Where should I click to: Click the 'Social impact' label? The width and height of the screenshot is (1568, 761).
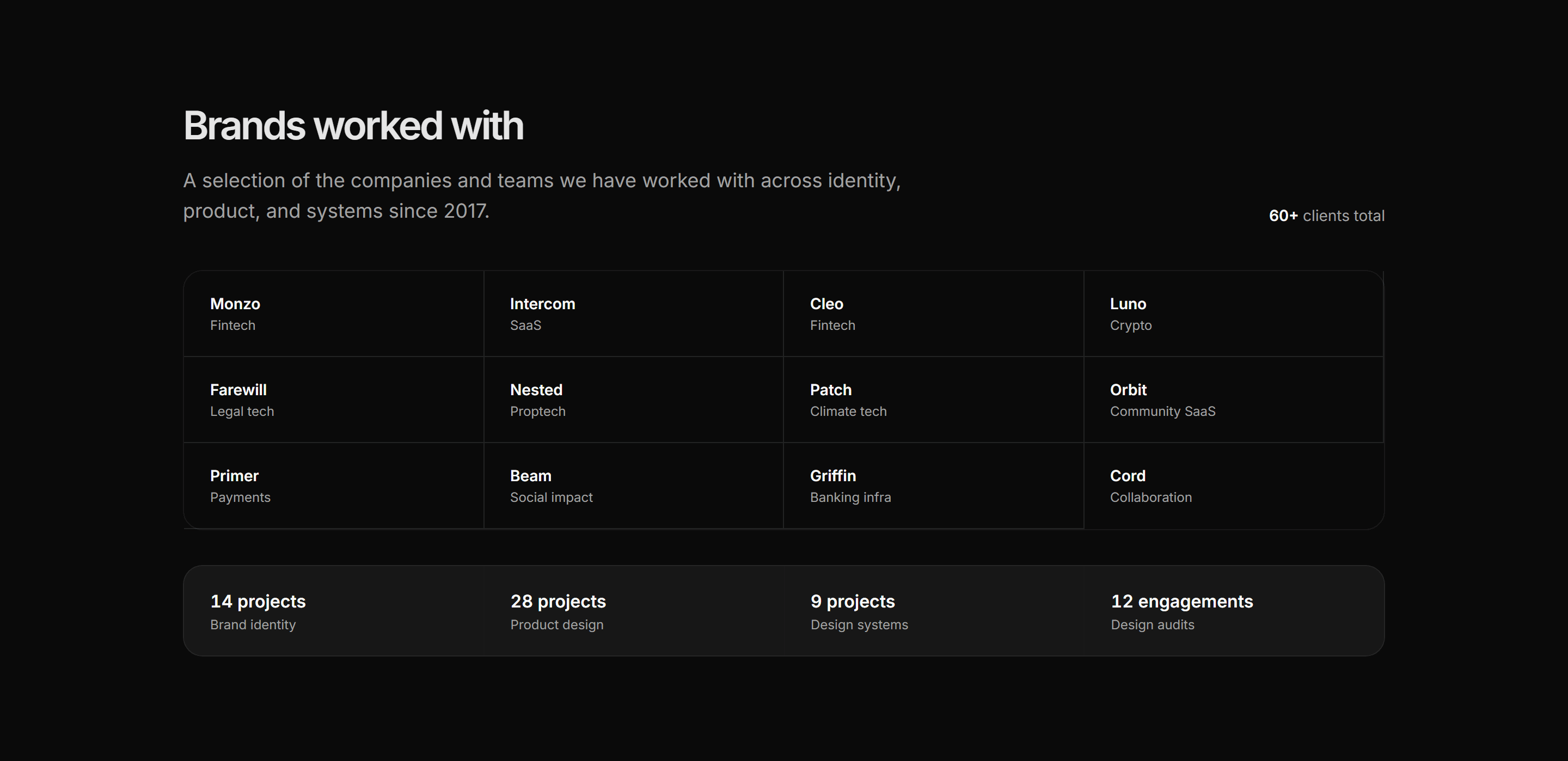tap(551, 498)
